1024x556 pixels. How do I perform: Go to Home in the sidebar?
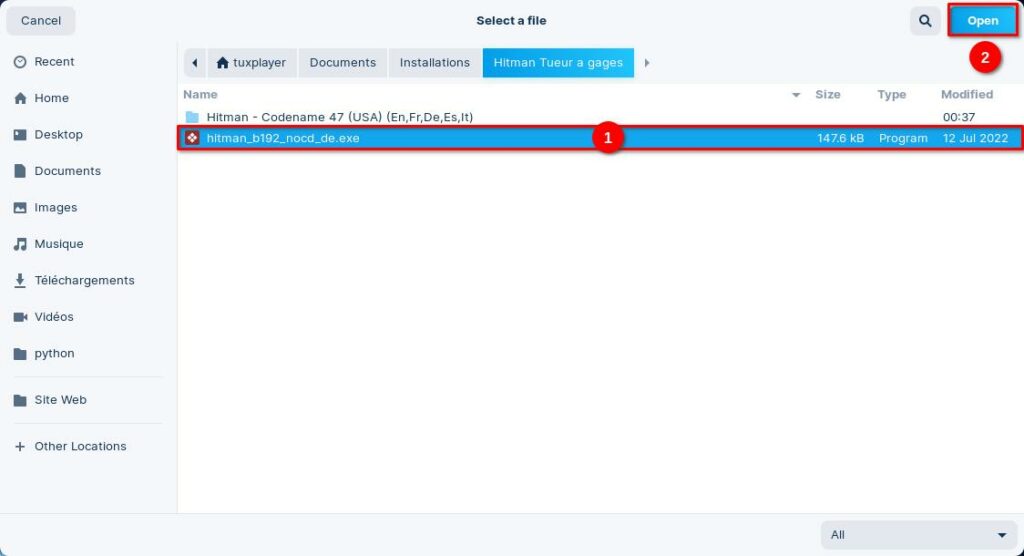(x=51, y=98)
